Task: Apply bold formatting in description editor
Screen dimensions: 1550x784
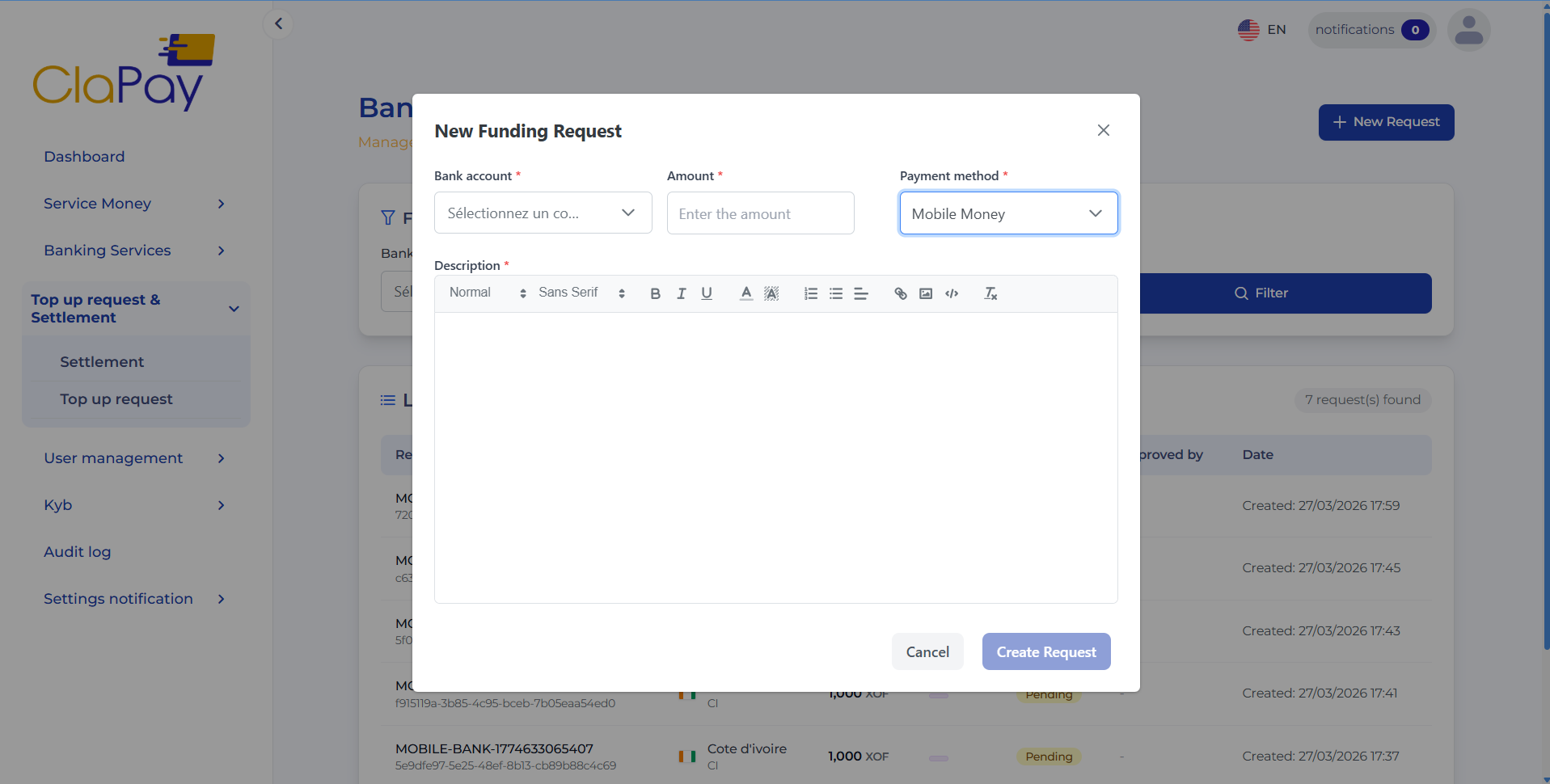Action: 655,293
